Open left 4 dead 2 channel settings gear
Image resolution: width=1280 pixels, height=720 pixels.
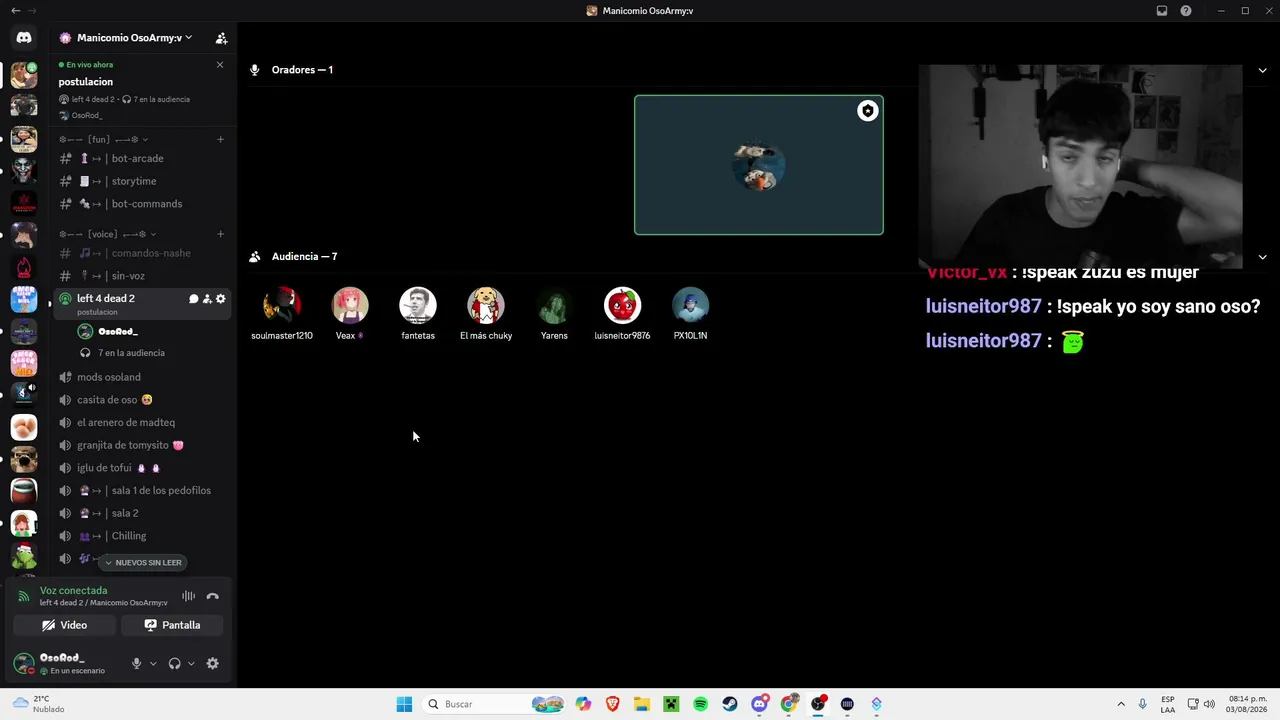coord(221,299)
